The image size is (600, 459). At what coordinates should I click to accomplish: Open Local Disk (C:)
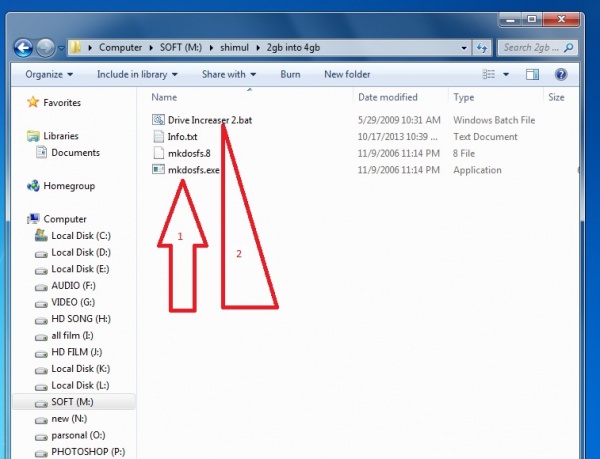81,236
